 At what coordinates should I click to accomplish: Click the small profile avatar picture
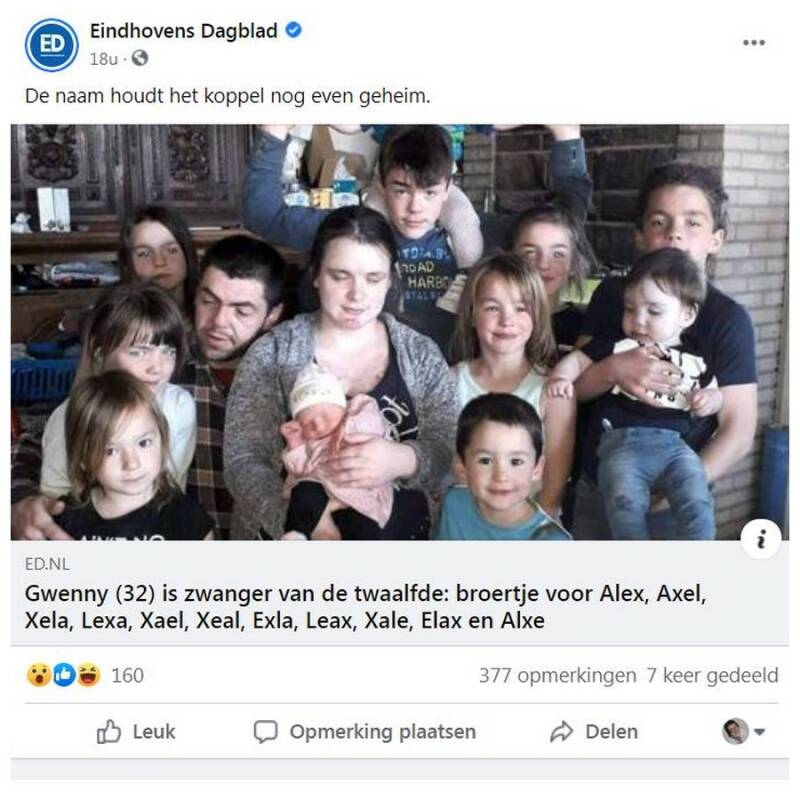point(735,731)
